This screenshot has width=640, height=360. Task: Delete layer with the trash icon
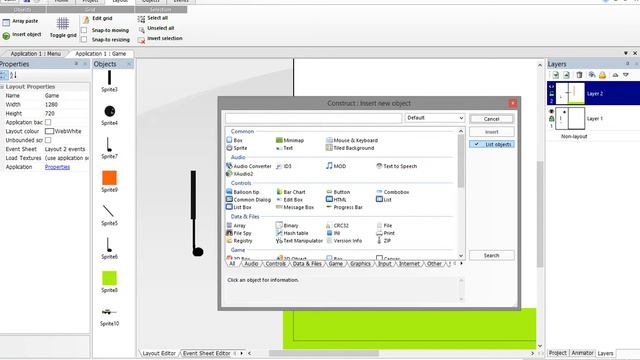coord(579,75)
